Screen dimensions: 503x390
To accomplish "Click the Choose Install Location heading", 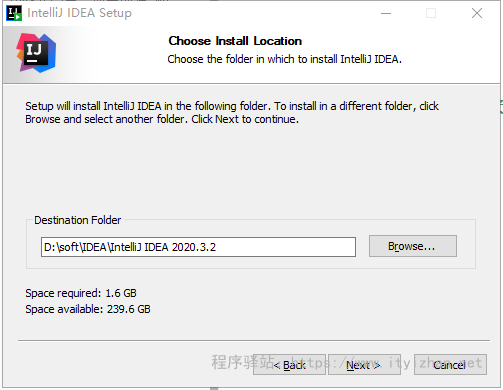I will (235, 41).
